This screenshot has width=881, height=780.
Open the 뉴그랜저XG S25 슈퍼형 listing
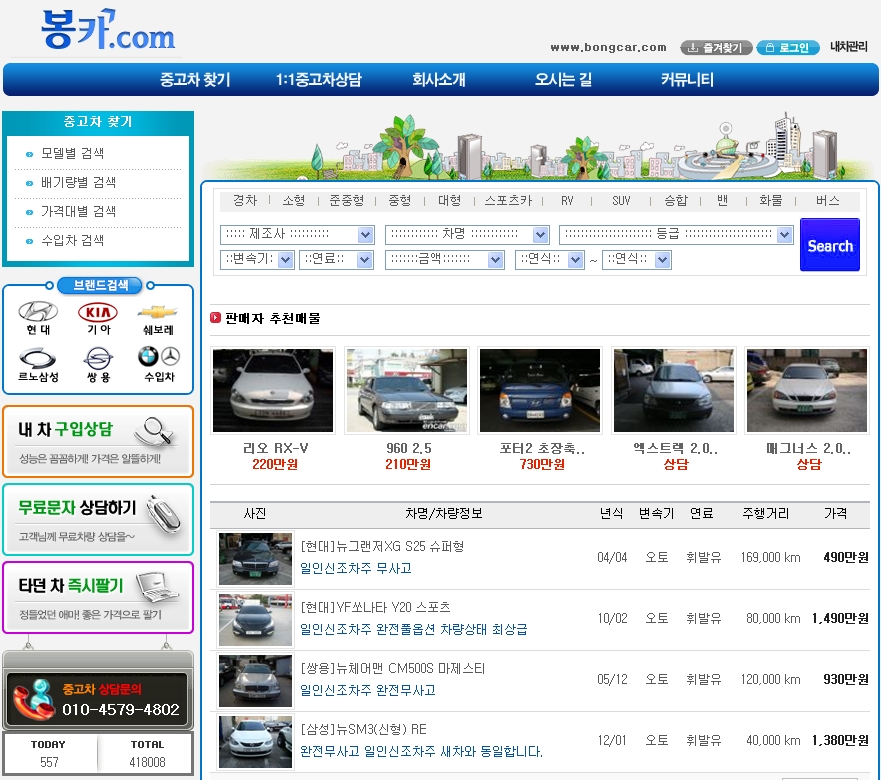382,546
